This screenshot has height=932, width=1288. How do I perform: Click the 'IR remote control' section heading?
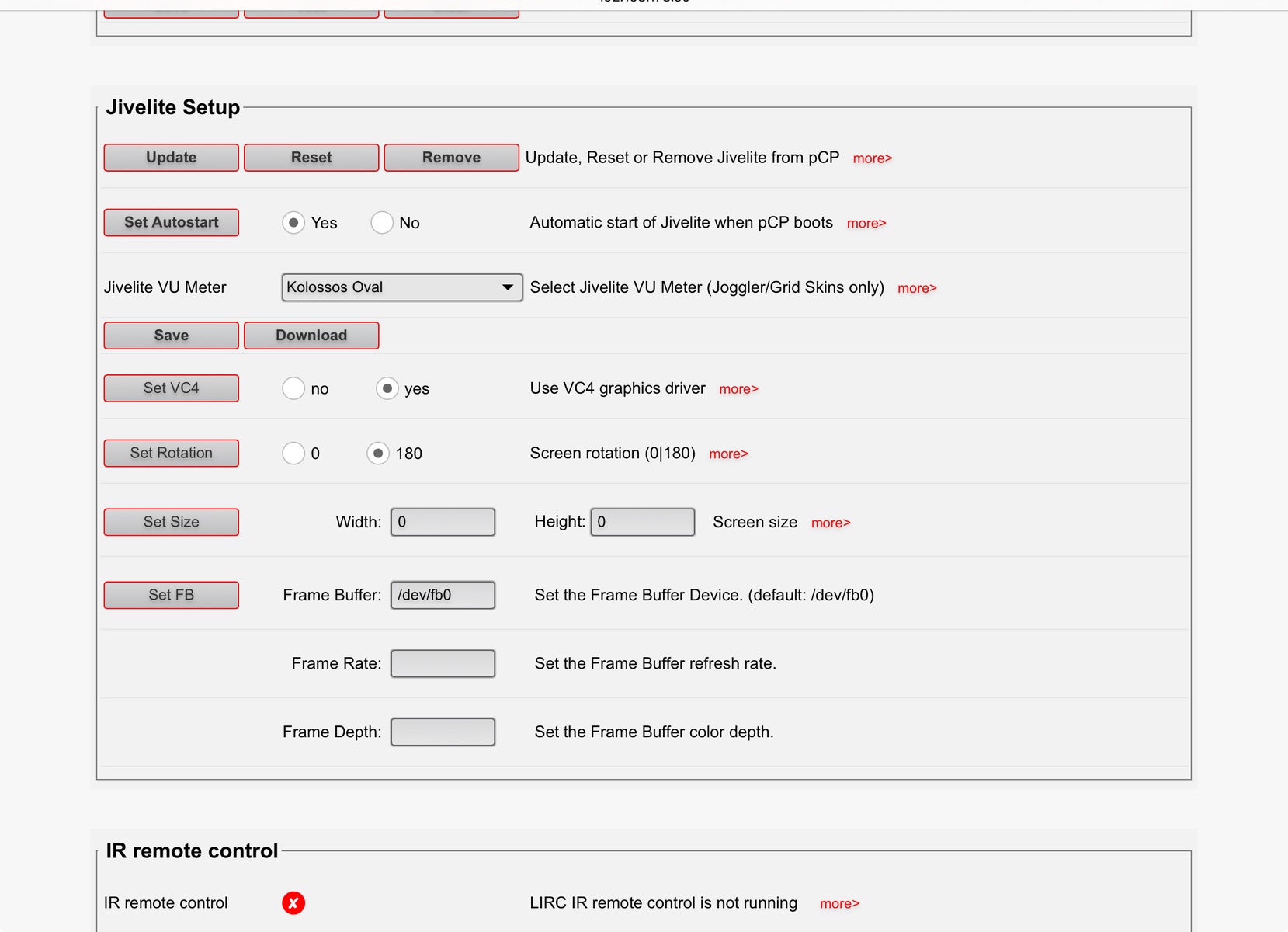click(x=192, y=851)
